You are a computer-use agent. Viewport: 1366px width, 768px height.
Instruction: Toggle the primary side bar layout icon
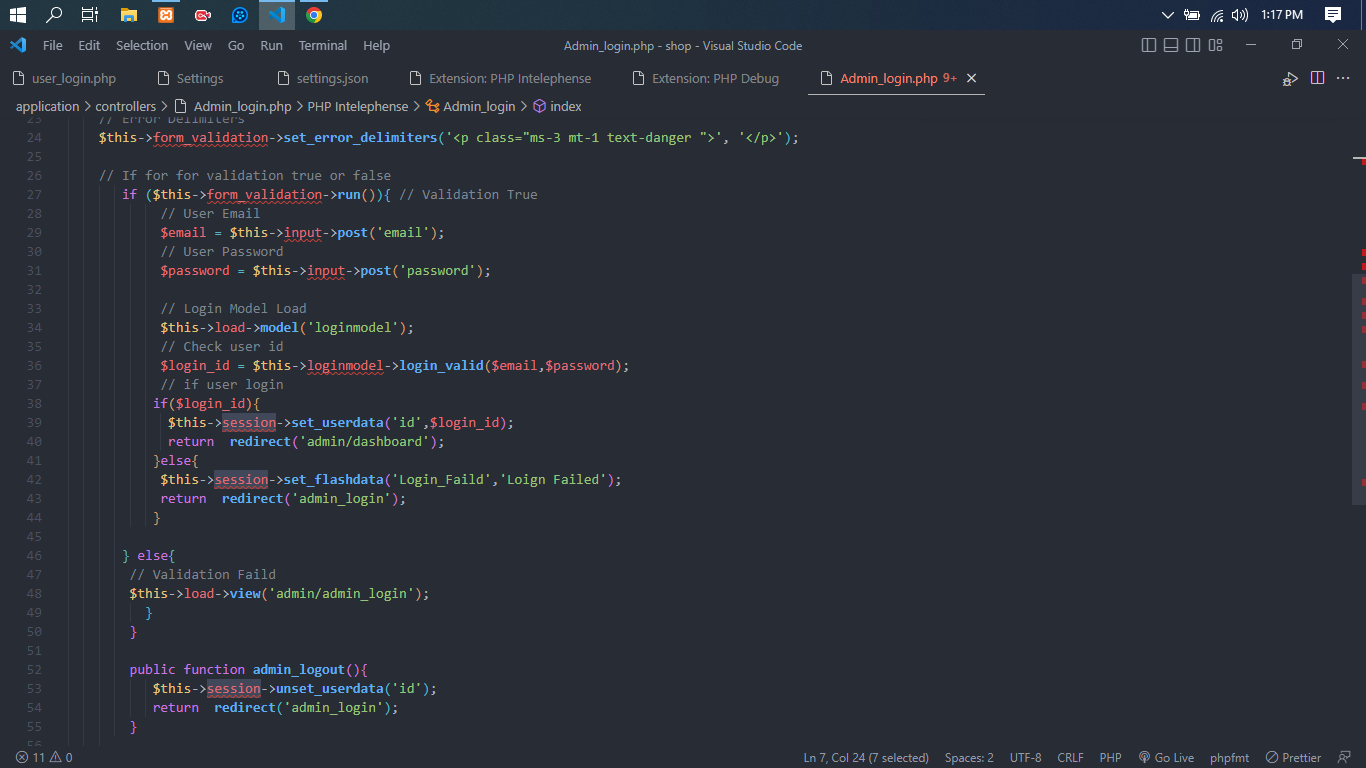tap(1148, 45)
